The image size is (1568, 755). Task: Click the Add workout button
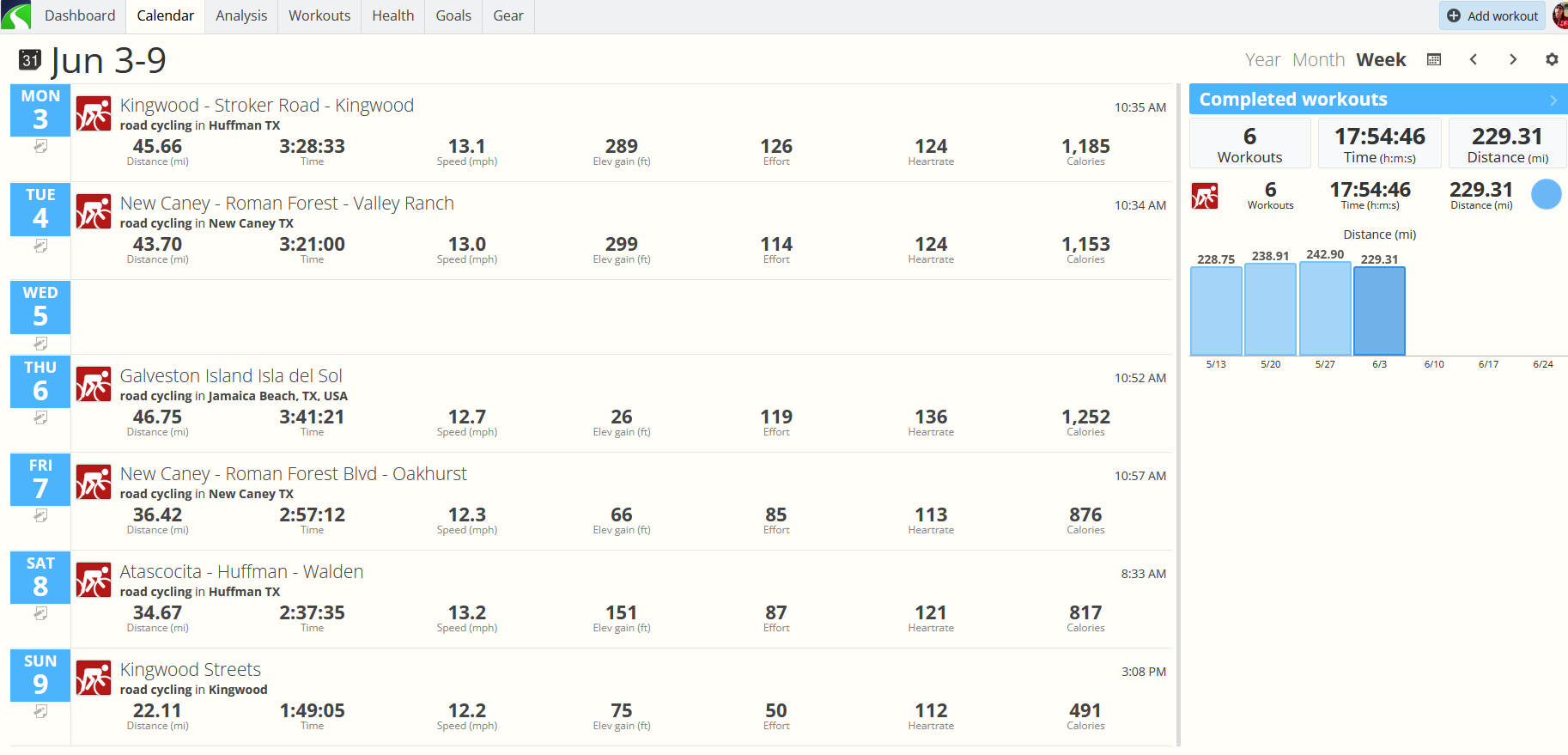[x=1492, y=15]
